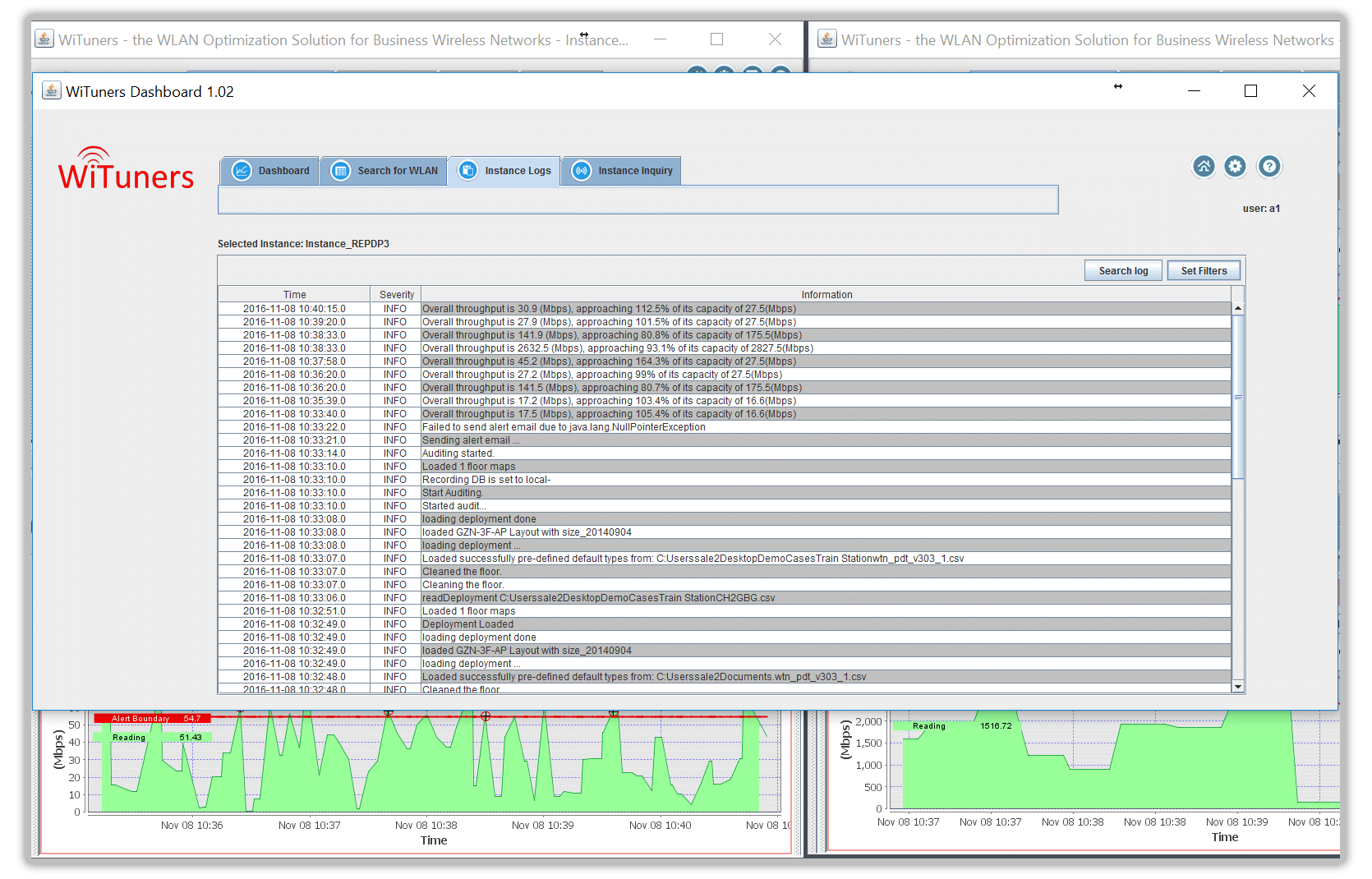Click the Time column header
The image size is (1372, 879).
click(294, 295)
